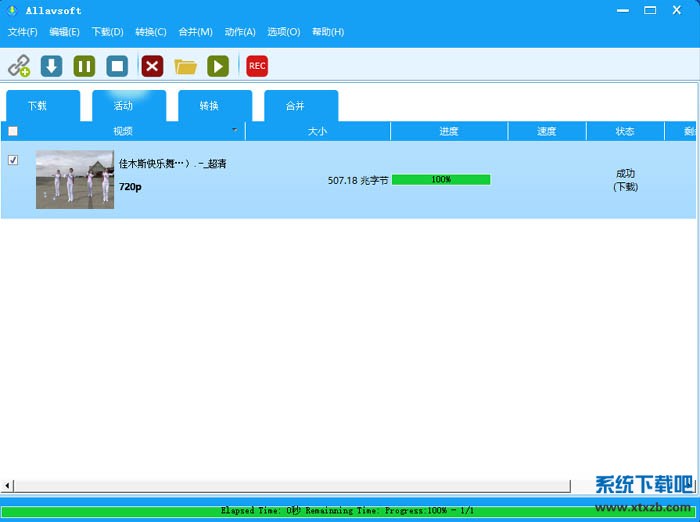Open the 文件(F) menu
The image size is (700, 522).
[23, 32]
